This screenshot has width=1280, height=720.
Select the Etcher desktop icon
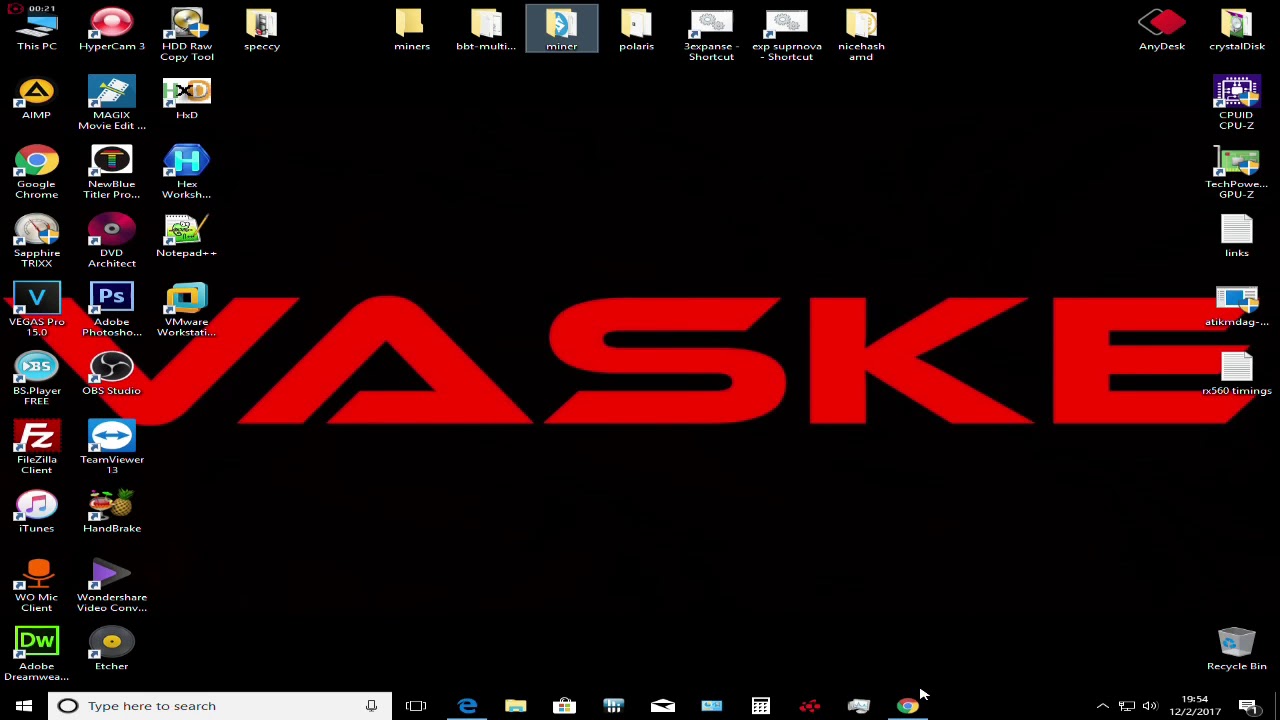111,651
